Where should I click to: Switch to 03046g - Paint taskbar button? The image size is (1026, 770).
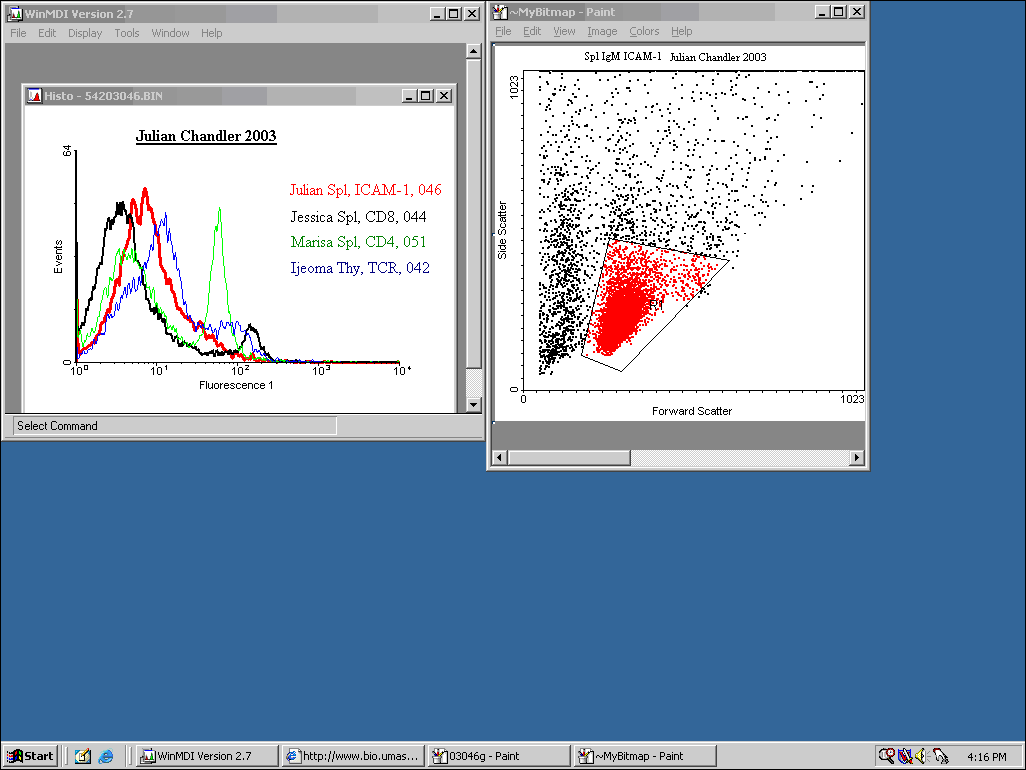tap(498, 756)
